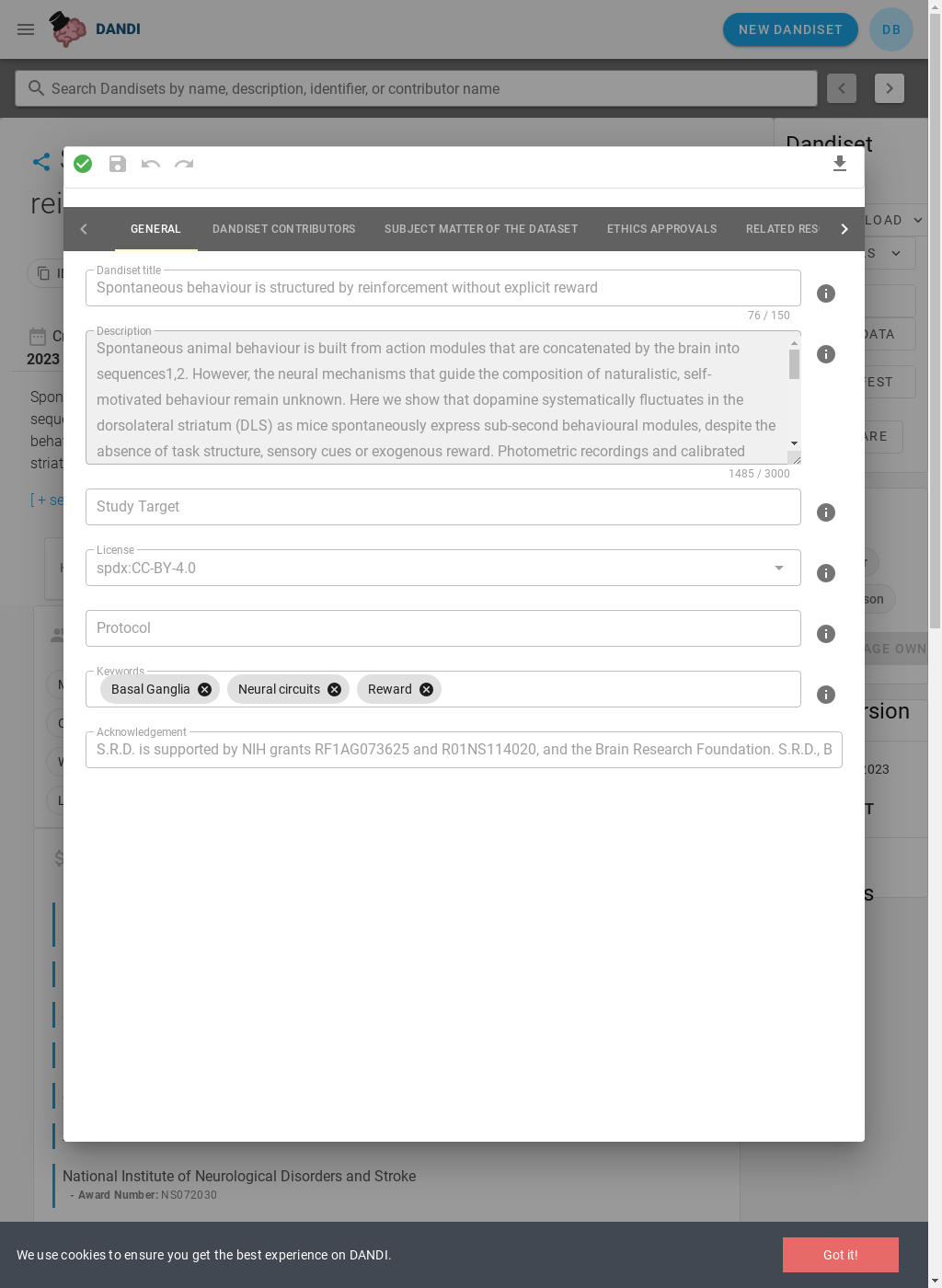Viewport: 942px width, 1288px height.
Task: Focus the Protocol field
Action: pos(443,628)
